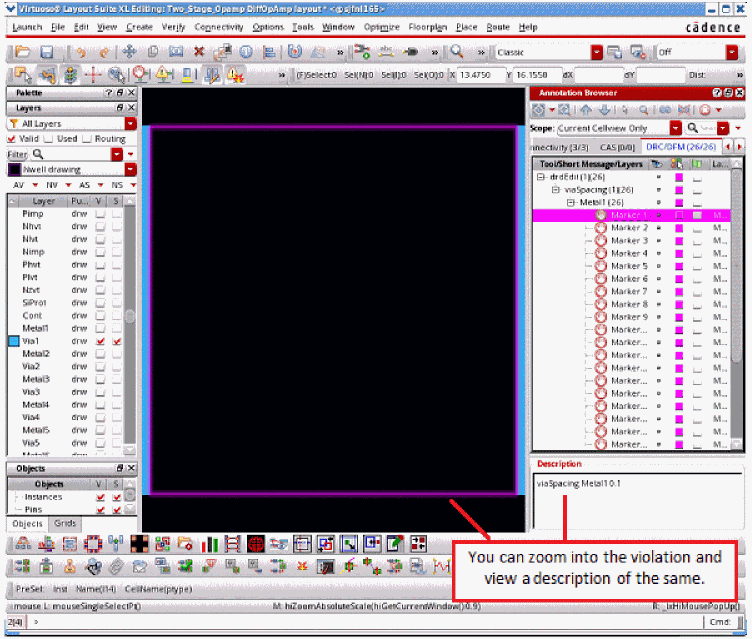Open the Off dropdown in top toolbar
The image size is (752, 639).
731,52
